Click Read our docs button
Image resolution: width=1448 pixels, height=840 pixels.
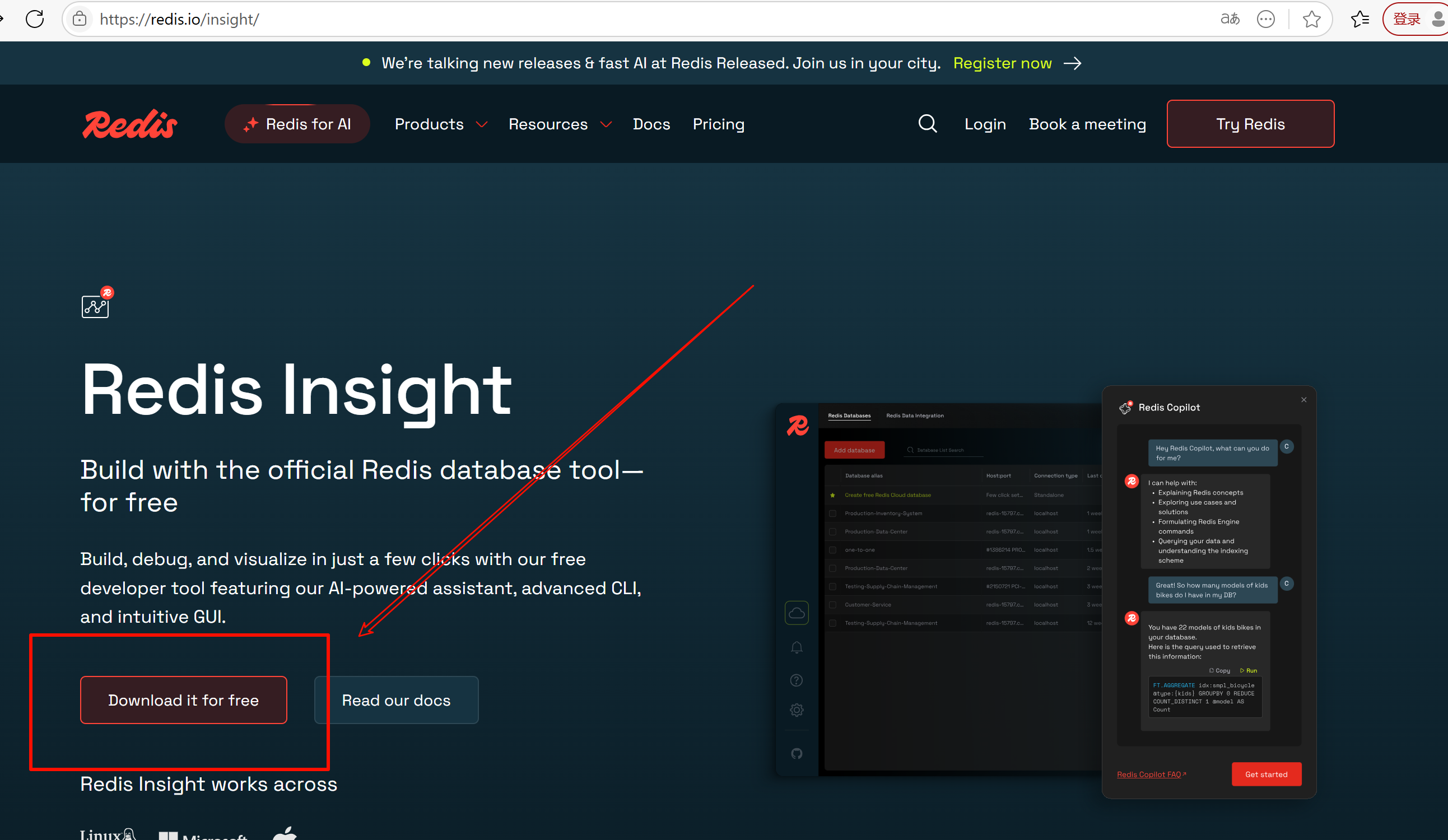pyautogui.click(x=397, y=700)
